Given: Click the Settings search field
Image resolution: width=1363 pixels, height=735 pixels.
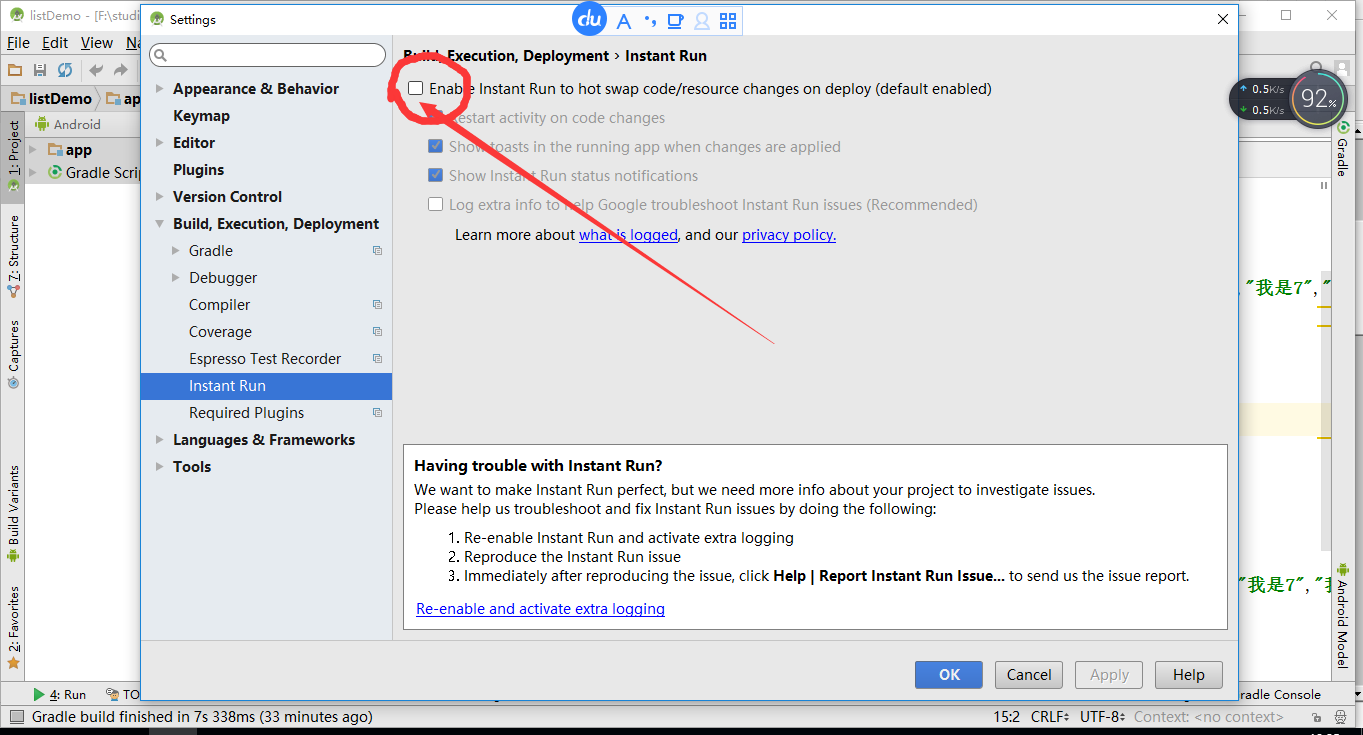Looking at the screenshot, I should point(267,55).
